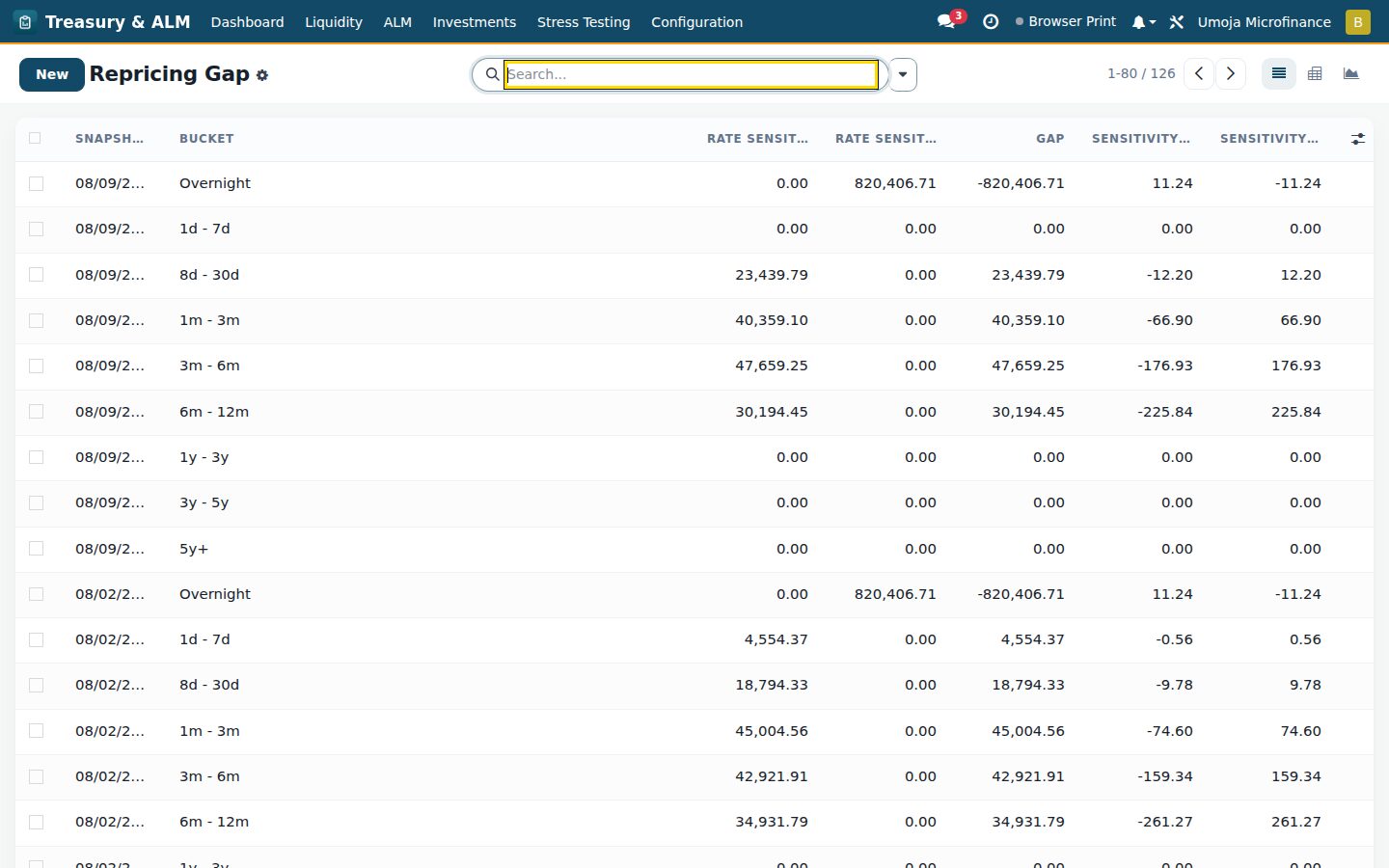1389x868 pixels.
Task: Check the select-all rows checkbox
Action: click(36, 138)
